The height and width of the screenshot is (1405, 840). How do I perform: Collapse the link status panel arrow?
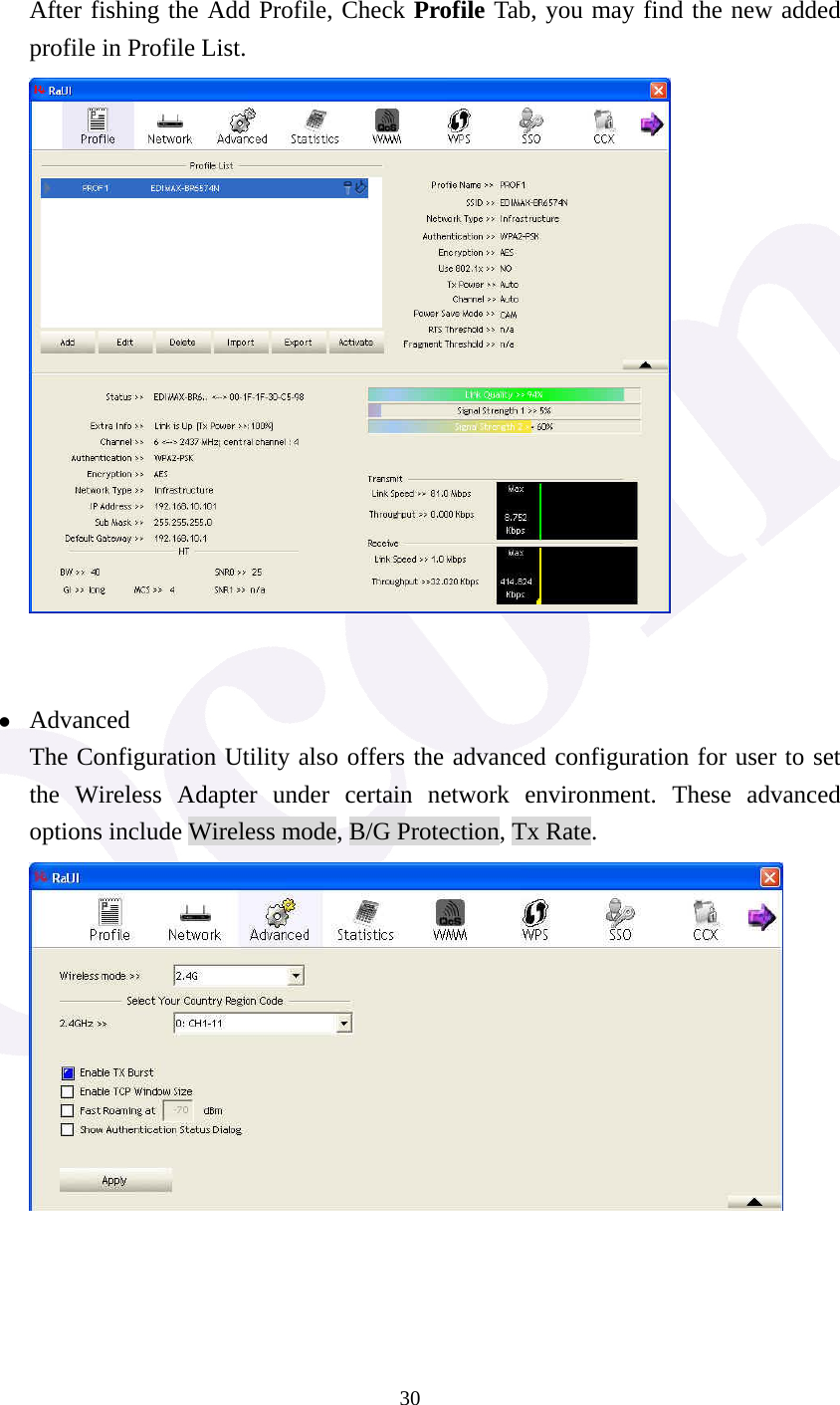[644, 364]
